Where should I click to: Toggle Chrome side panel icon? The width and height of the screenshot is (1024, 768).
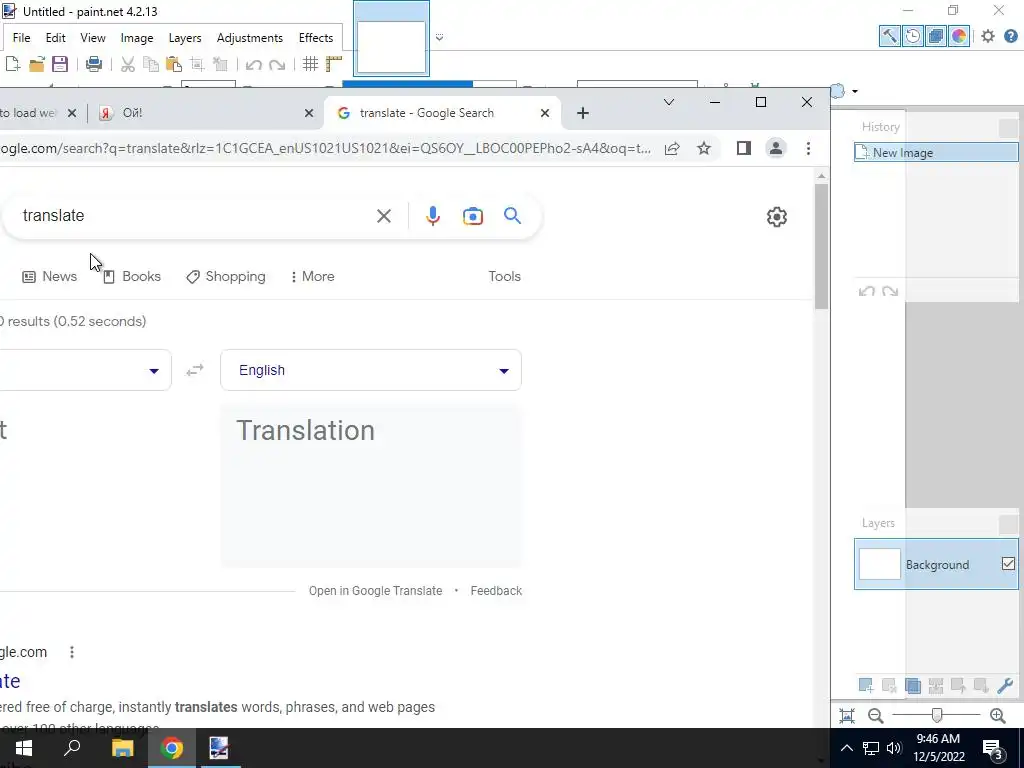[x=744, y=148]
